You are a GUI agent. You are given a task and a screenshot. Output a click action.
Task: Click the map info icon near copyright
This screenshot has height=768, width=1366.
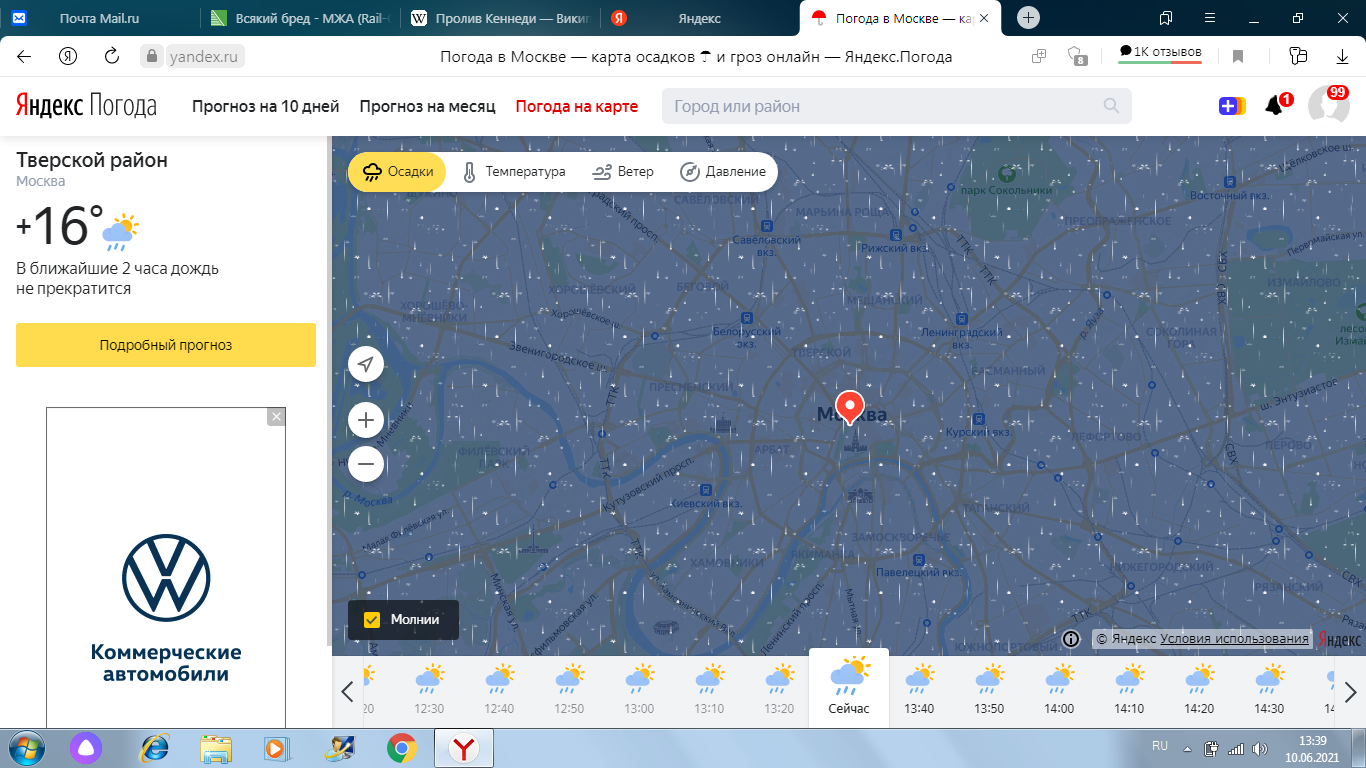(x=1071, y=639)
